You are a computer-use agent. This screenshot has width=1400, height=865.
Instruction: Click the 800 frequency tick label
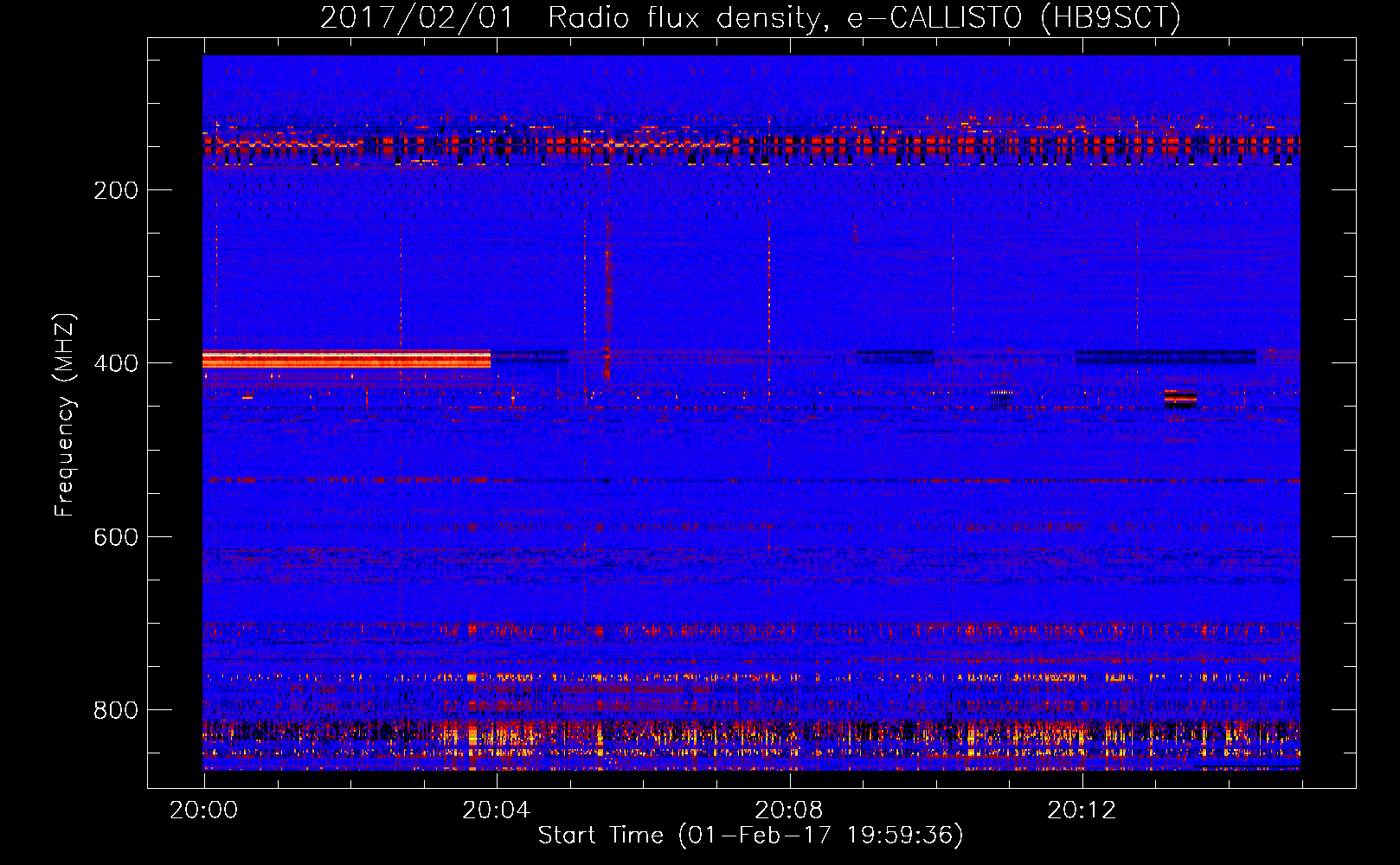[116, 710]
